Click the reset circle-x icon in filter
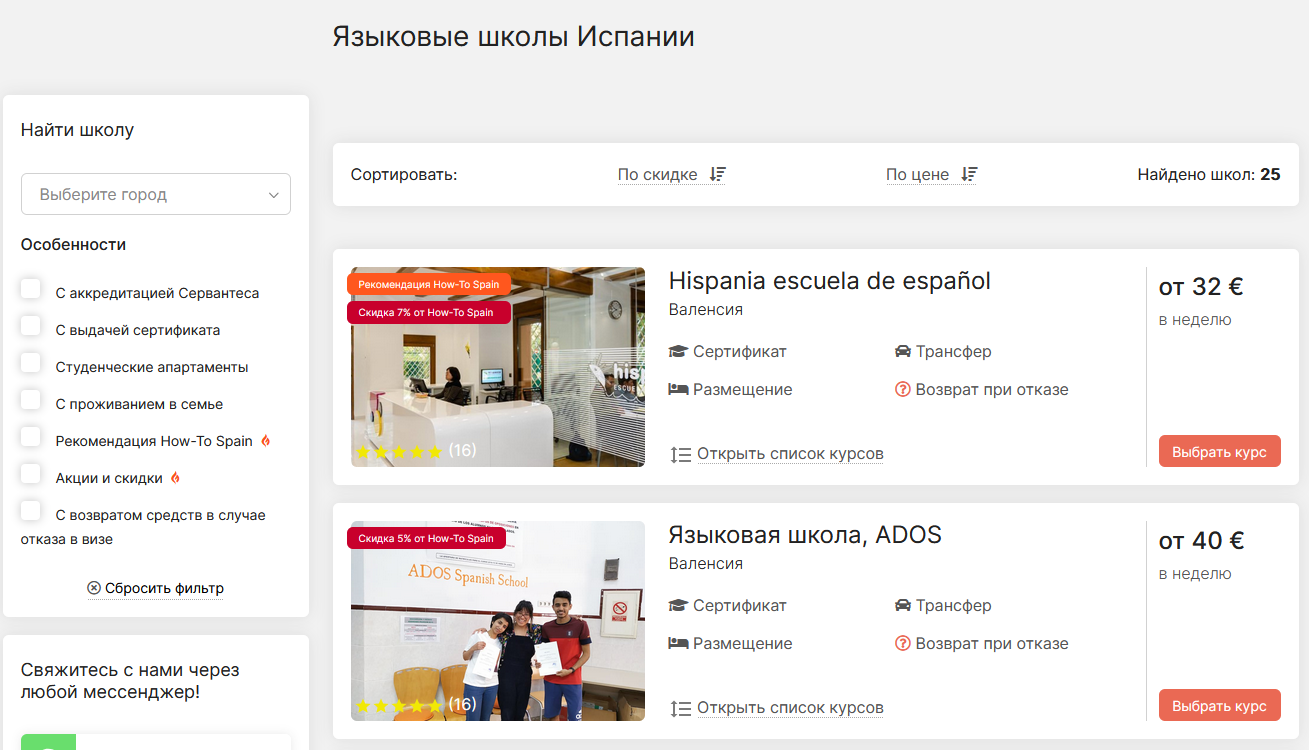Viewport: 1309px width, 750px height. point(94,588)
